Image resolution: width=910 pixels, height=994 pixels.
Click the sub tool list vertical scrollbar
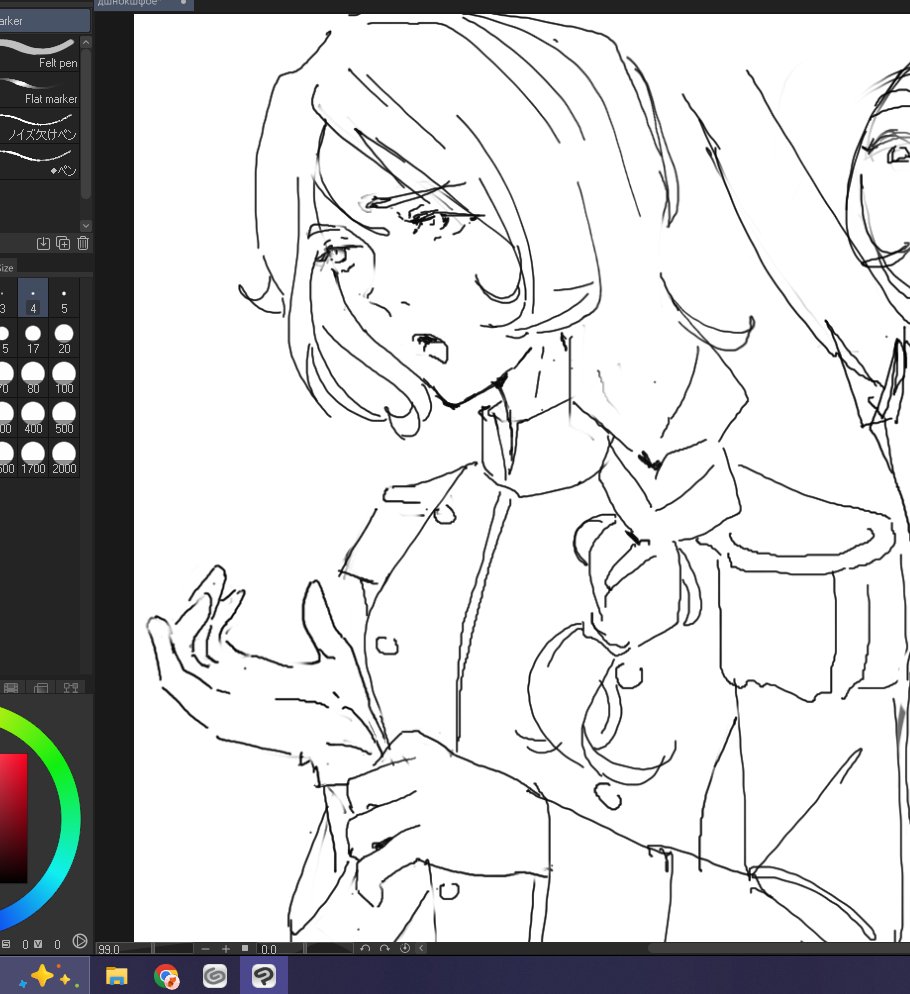pos(86,124)
